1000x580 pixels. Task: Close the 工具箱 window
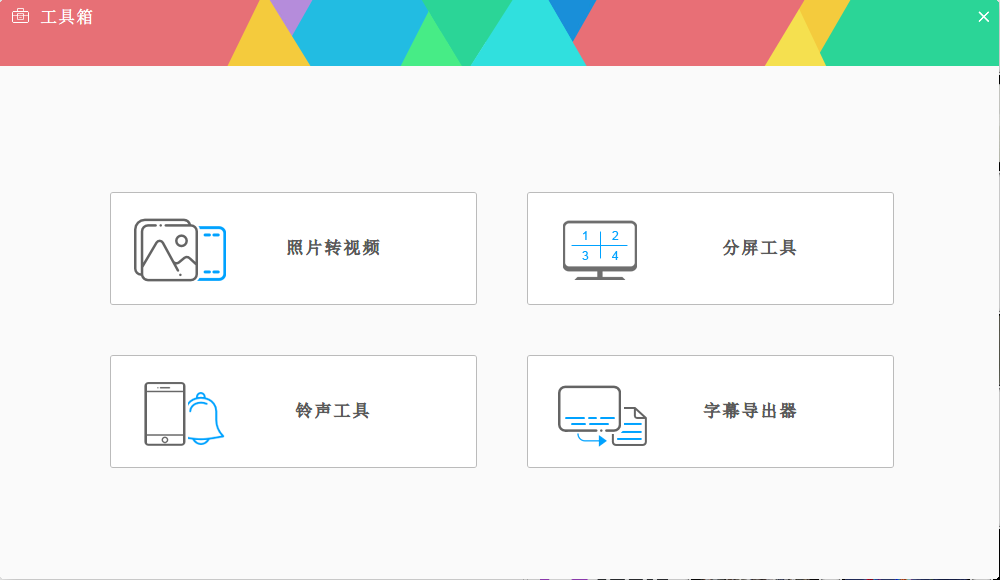click(x=983, y=16)
